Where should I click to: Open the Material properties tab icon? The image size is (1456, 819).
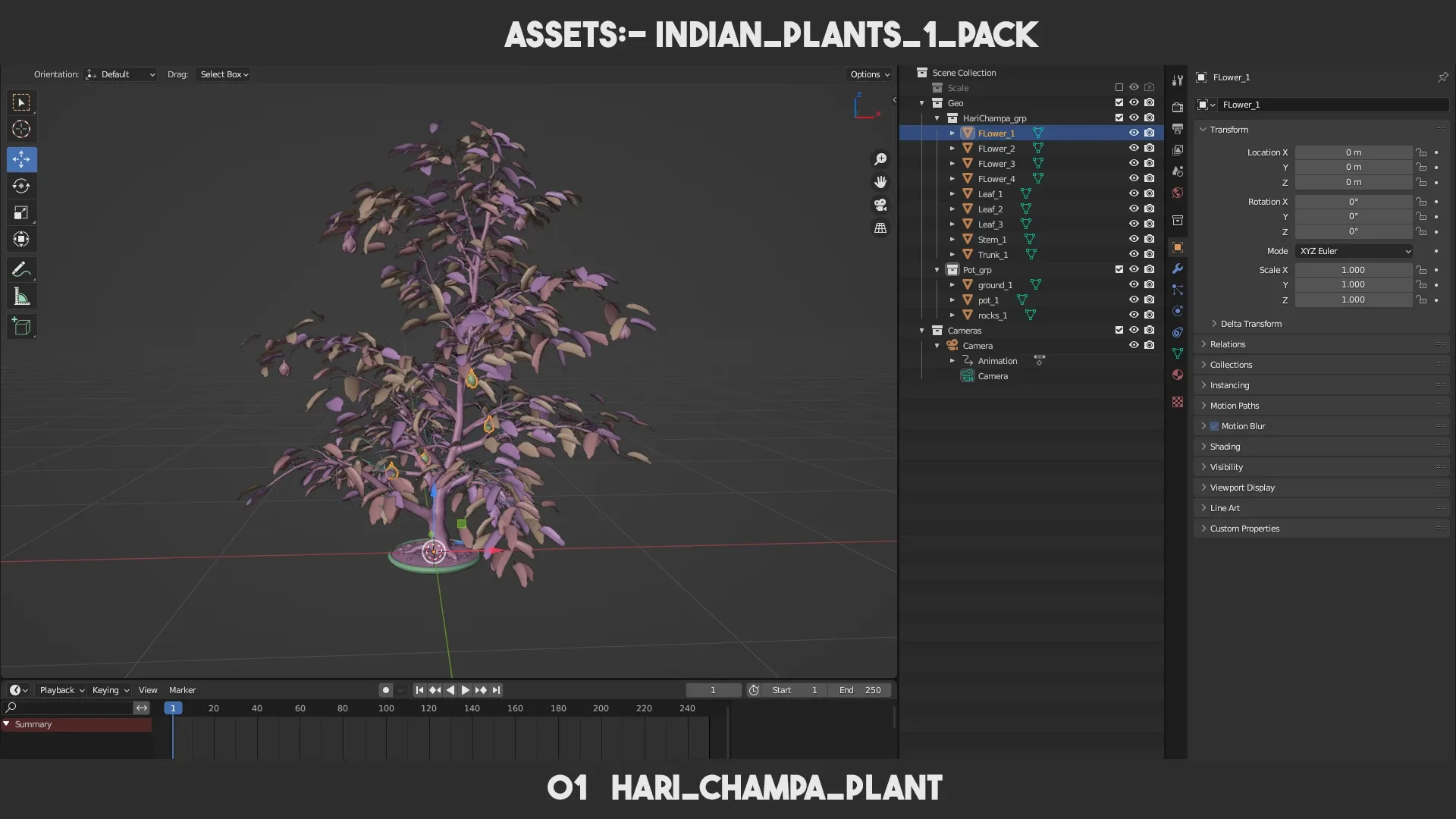[1177, 375]
